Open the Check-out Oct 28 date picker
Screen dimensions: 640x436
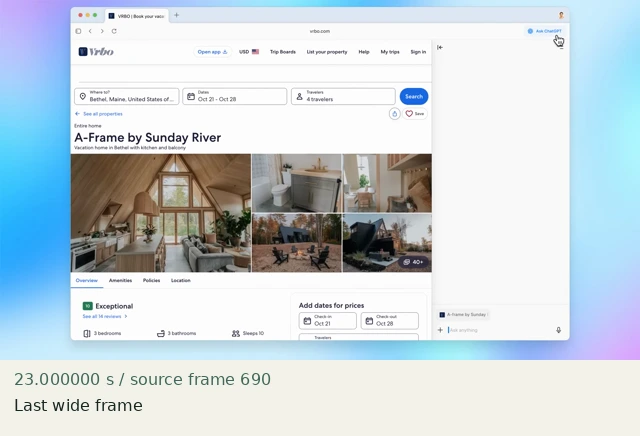coord(390,320)
